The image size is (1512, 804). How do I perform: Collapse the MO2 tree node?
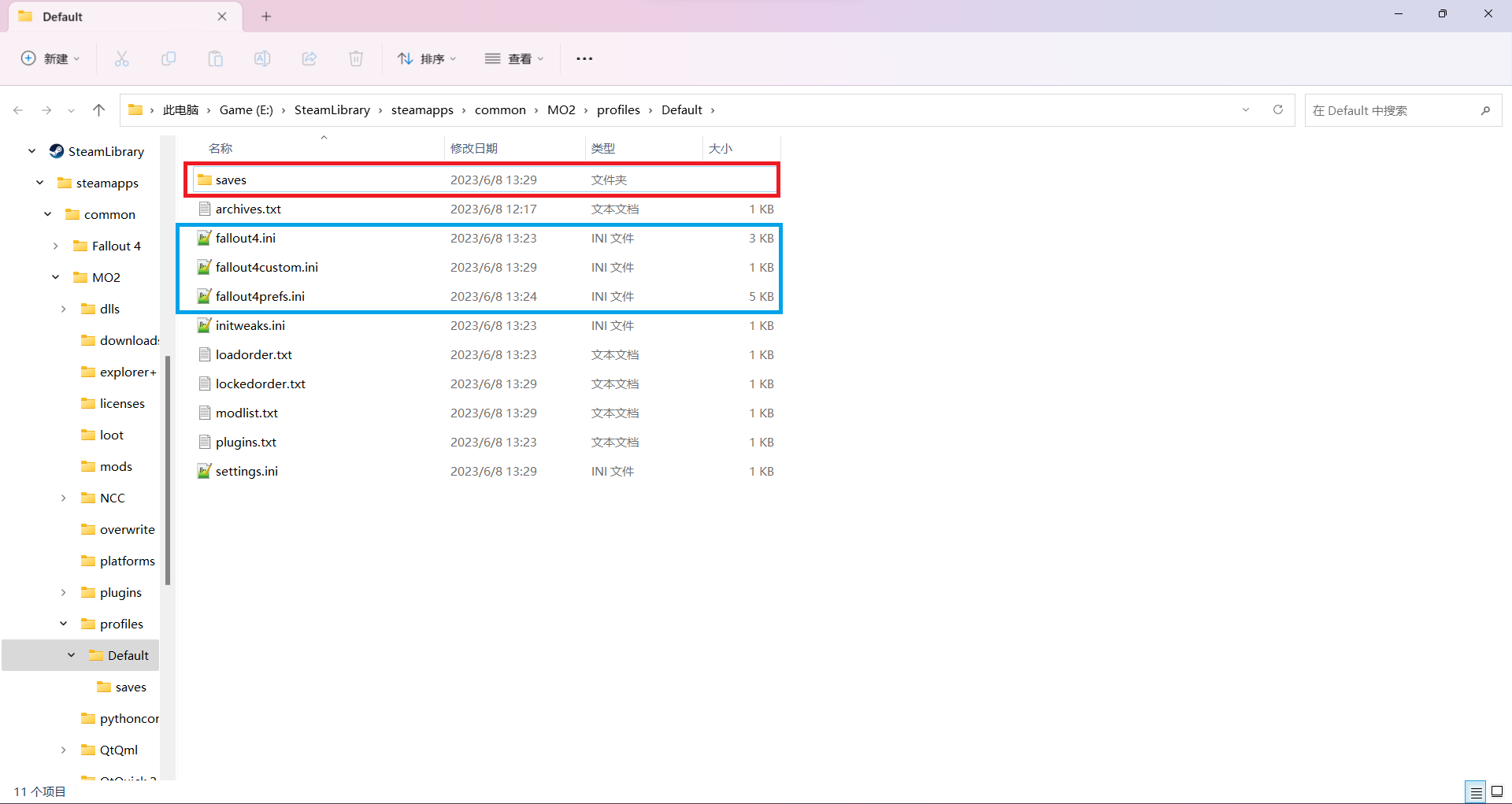(x=55, y=277)
